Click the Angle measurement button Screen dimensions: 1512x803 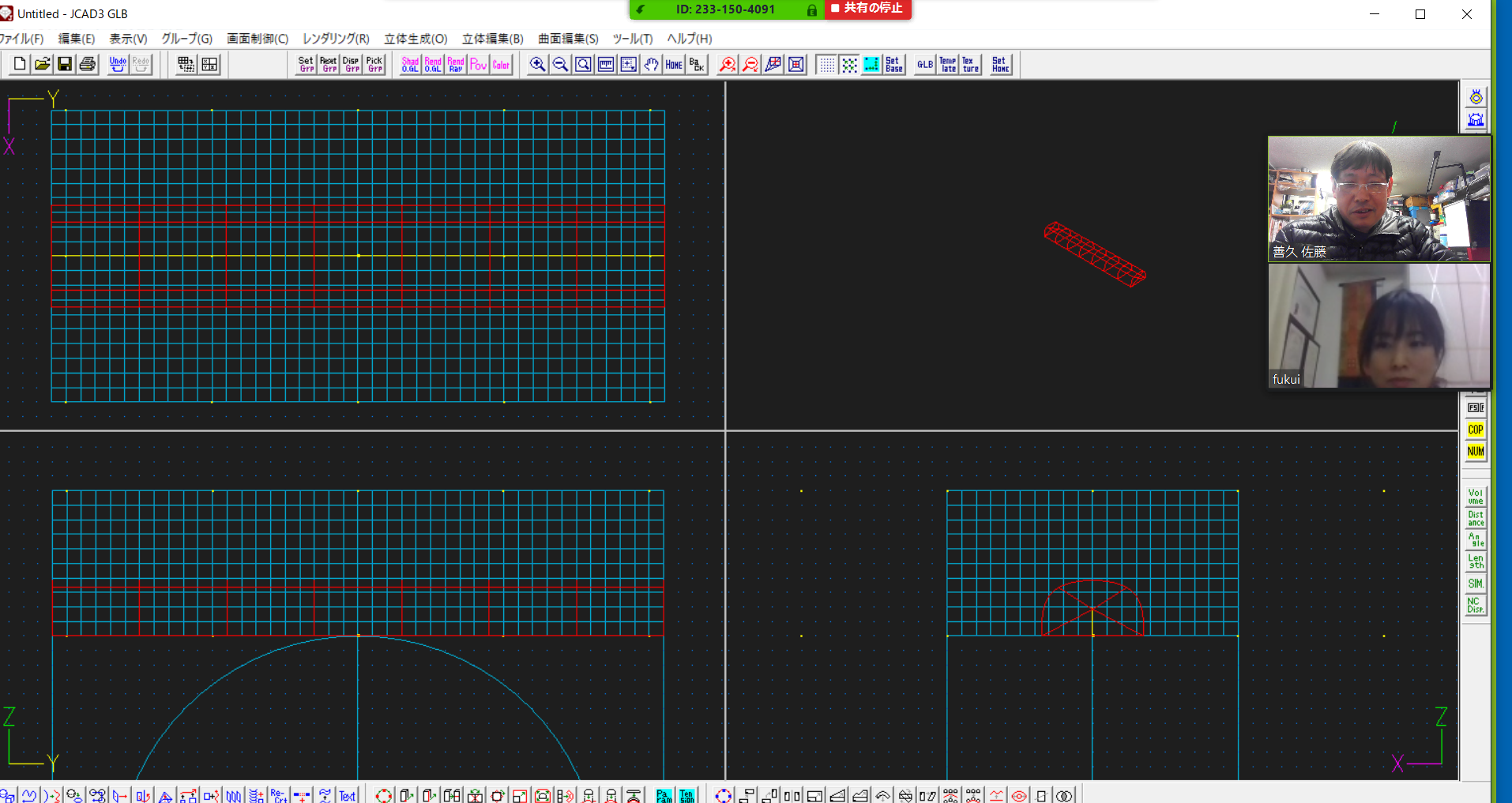click(x=1476, y=540)
